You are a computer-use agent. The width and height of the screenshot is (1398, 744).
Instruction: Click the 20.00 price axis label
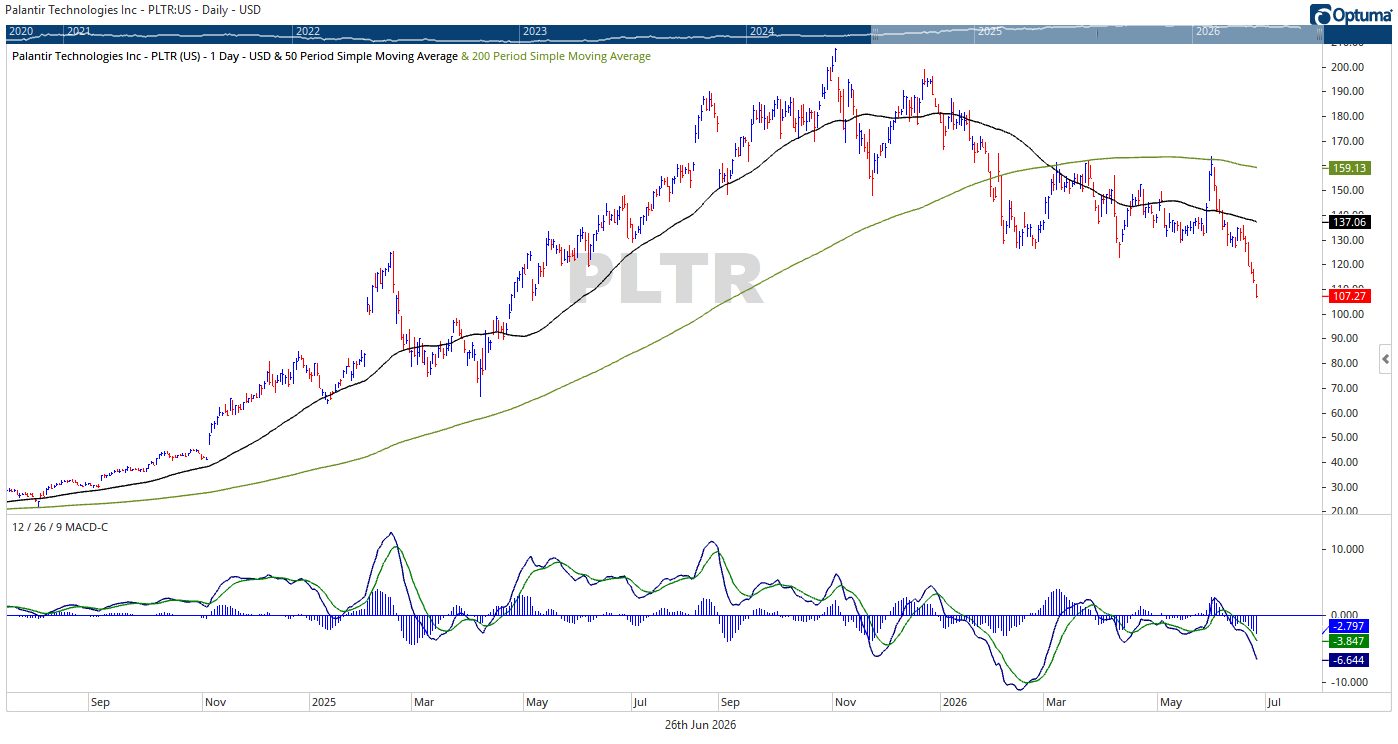[1346, 511]
